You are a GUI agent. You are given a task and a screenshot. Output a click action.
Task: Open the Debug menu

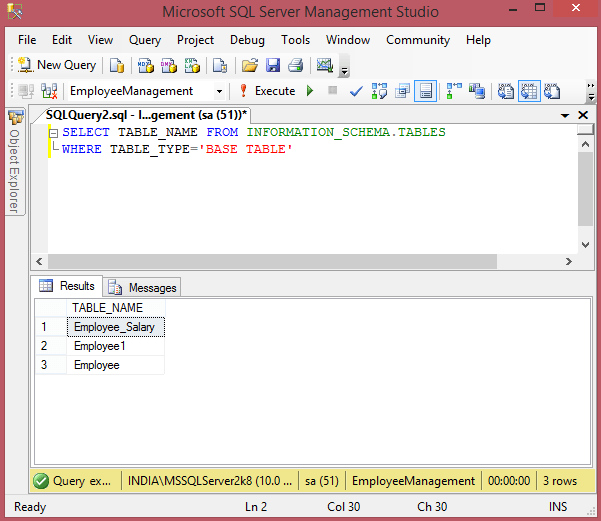(247, 40)
